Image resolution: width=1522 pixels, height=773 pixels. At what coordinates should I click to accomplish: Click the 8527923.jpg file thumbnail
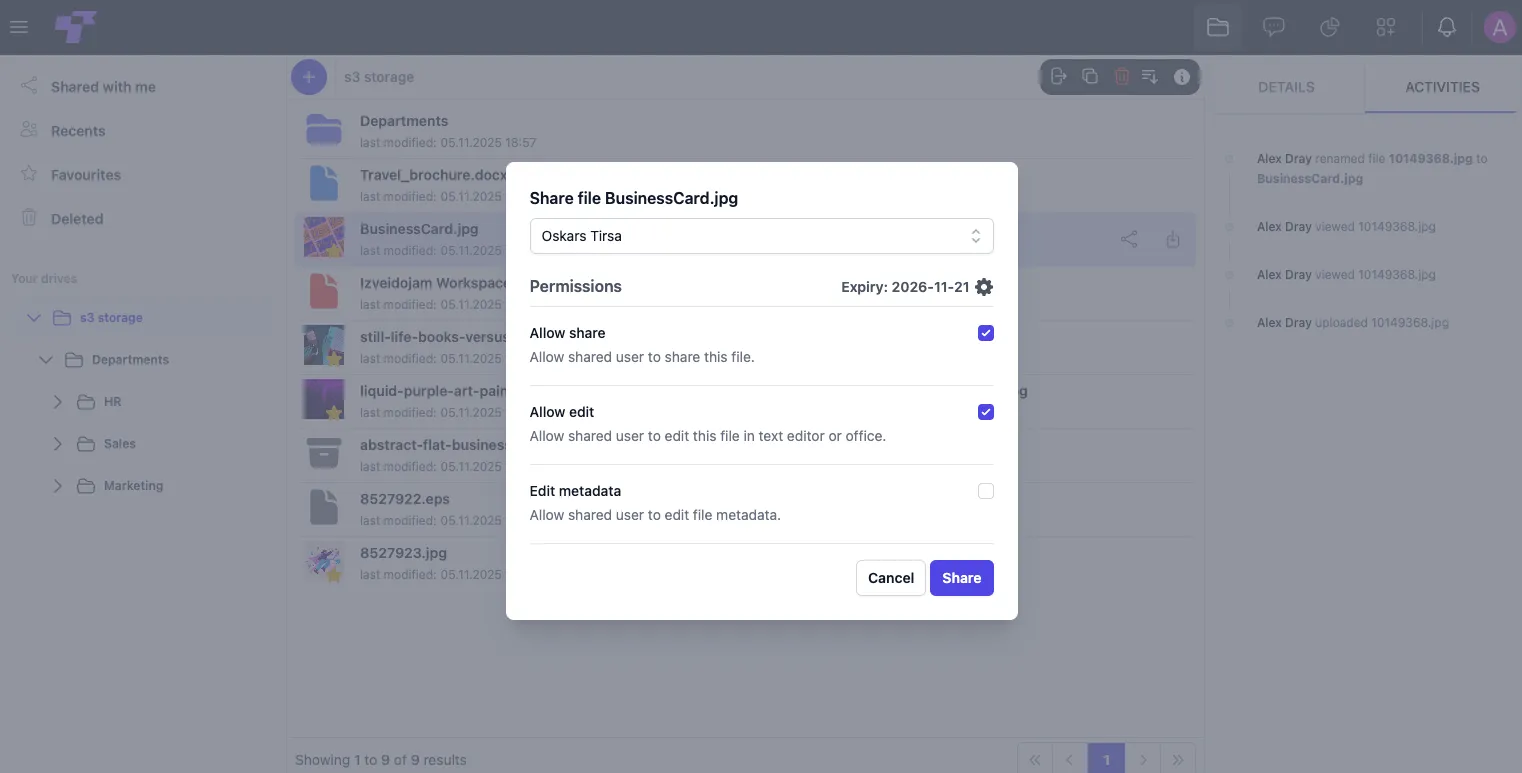324,562
